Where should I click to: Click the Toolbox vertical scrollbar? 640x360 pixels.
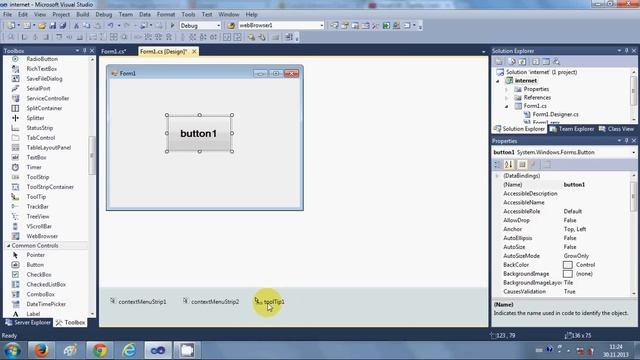pyautogui.click(x=92, y=155)
